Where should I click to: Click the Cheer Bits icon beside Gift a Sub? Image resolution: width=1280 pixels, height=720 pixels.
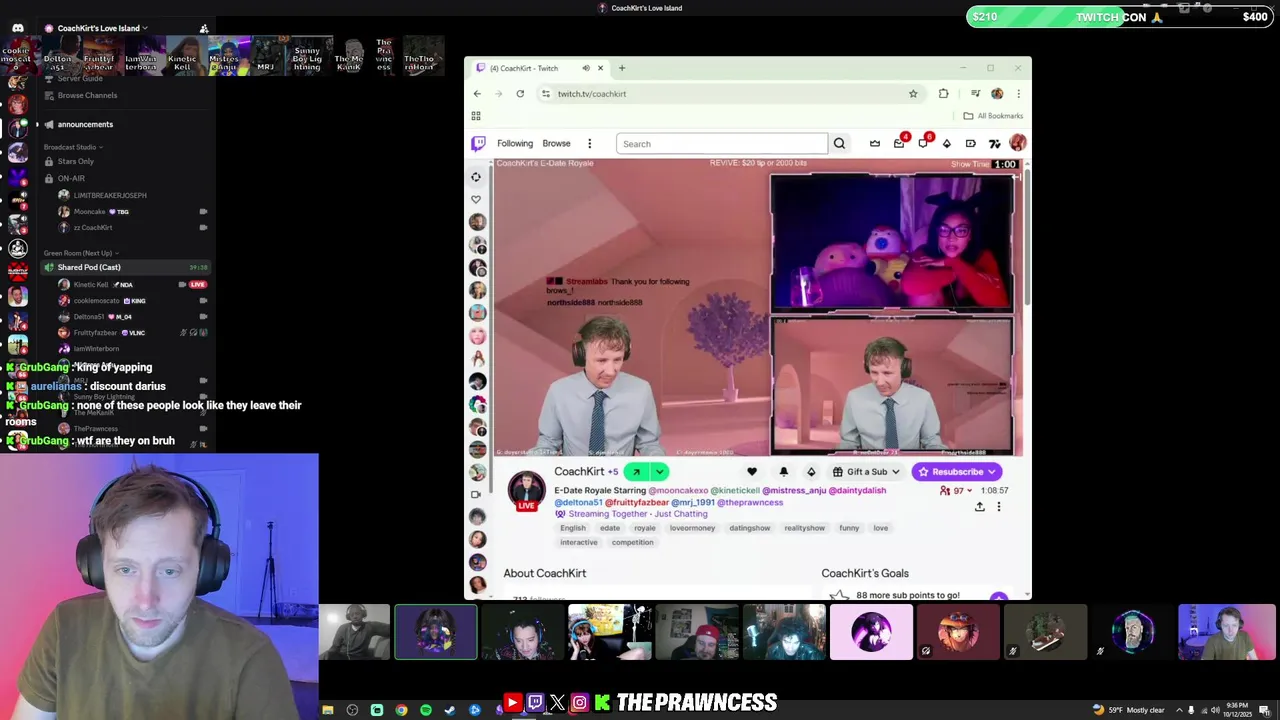811,472
